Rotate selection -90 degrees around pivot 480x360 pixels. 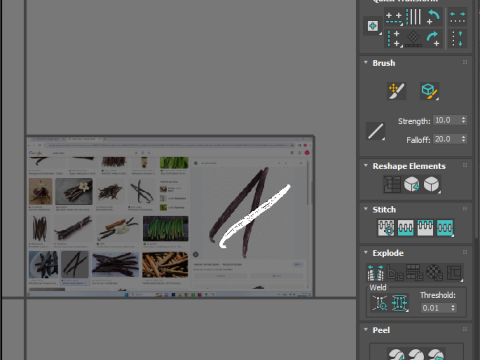tap(433, 17)
